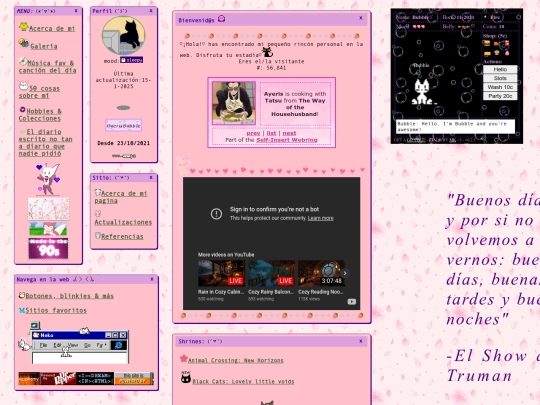
Task: Buy the red drink cup in the pet shop
Action: coord(506,44)
